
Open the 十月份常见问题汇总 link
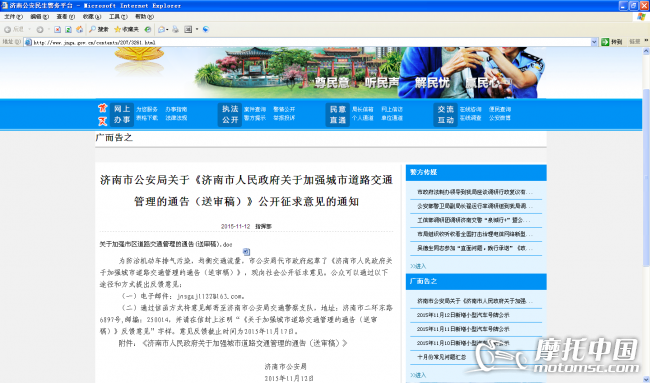[441, 357]
